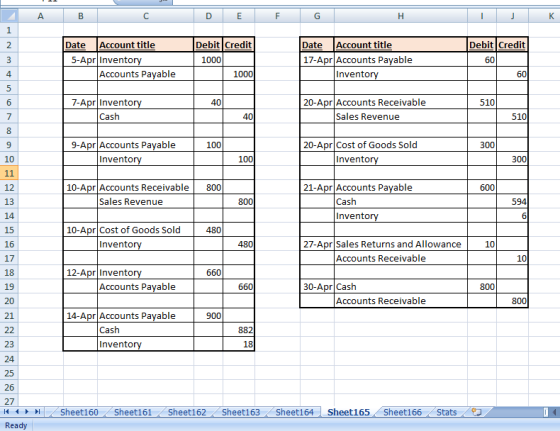This screenshot has height=431, width=560.
Task: Select row 1 header
Action: tap(9, 30)
